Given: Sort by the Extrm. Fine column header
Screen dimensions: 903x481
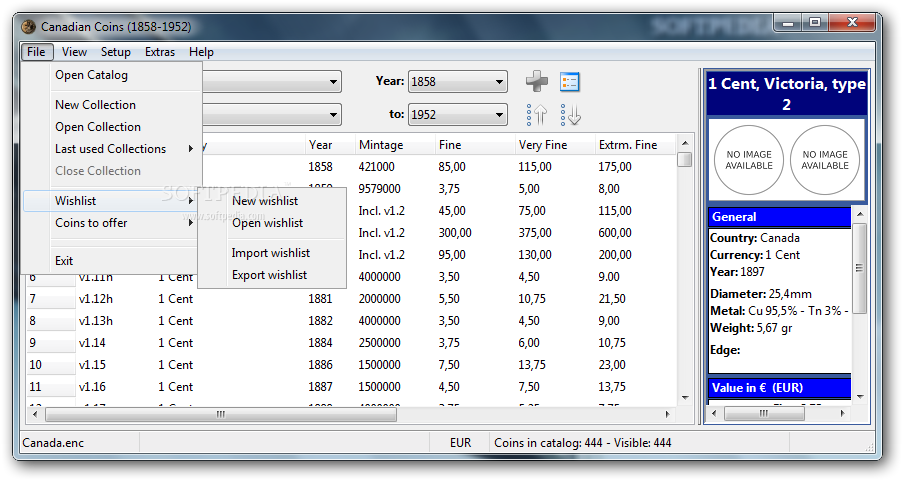Looking at the screenshot, I should coord(635,145).
